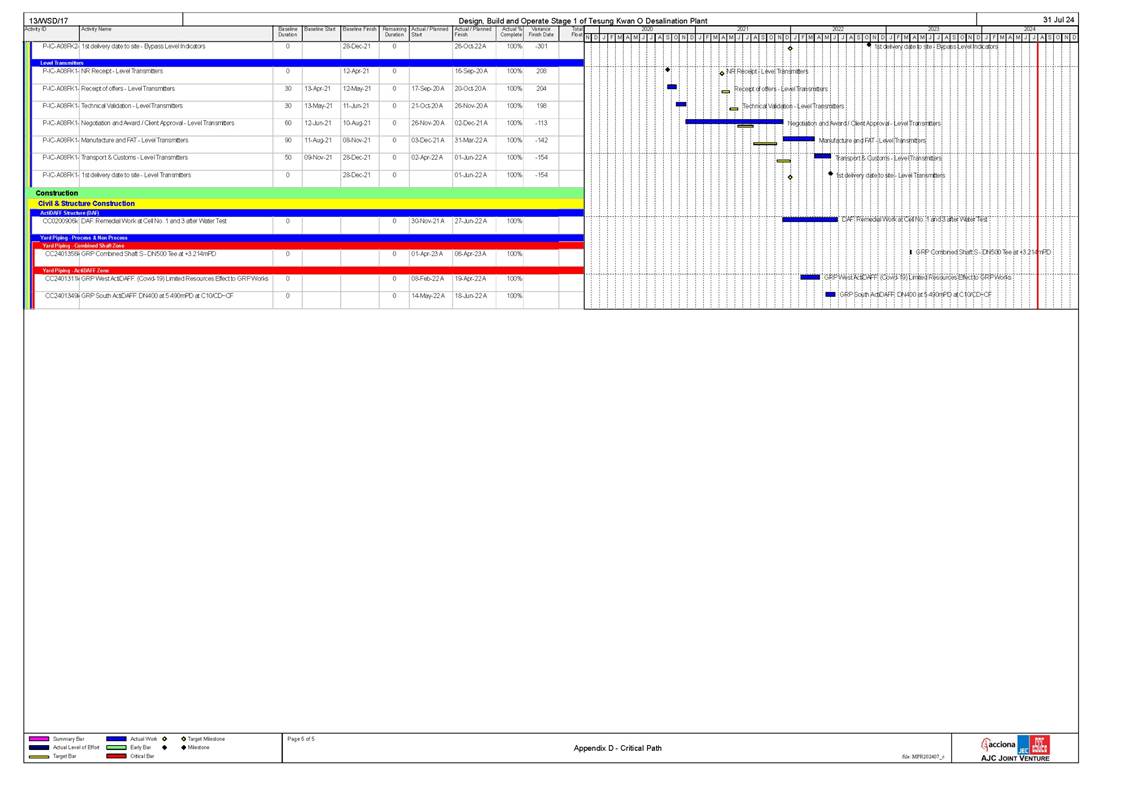Click the blue DAF Remedial Work Gantt bar
The width and height of the screenshot is (1123, 794).
click(809, 219)
